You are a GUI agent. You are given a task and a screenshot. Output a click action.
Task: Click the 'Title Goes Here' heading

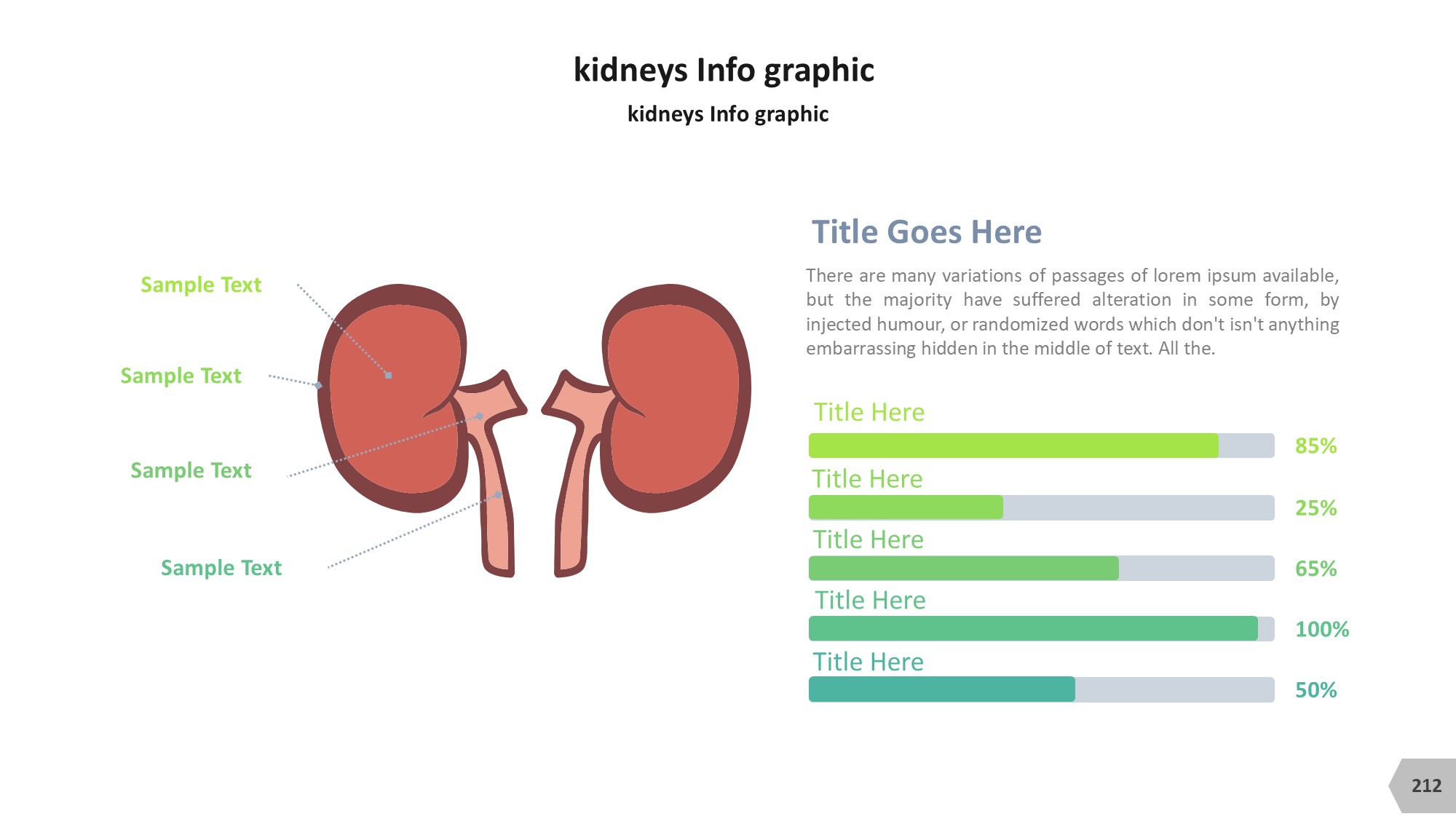click(926, 232)
